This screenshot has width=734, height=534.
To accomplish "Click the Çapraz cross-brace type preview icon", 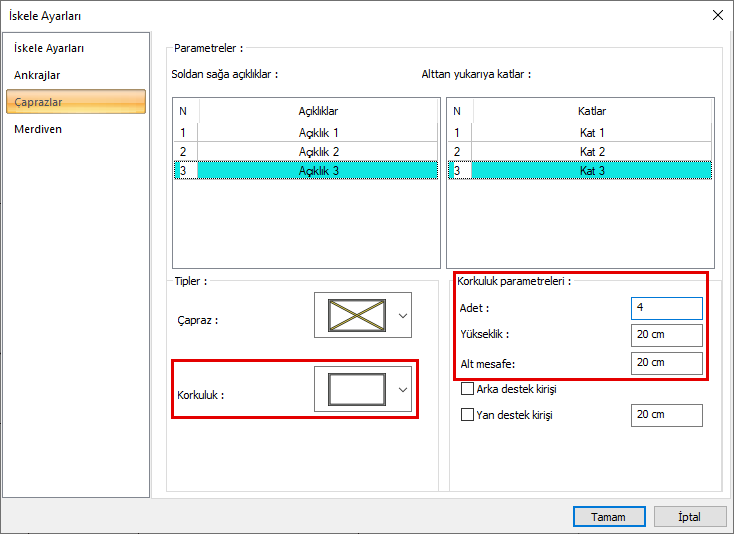I will pos(356,316).
